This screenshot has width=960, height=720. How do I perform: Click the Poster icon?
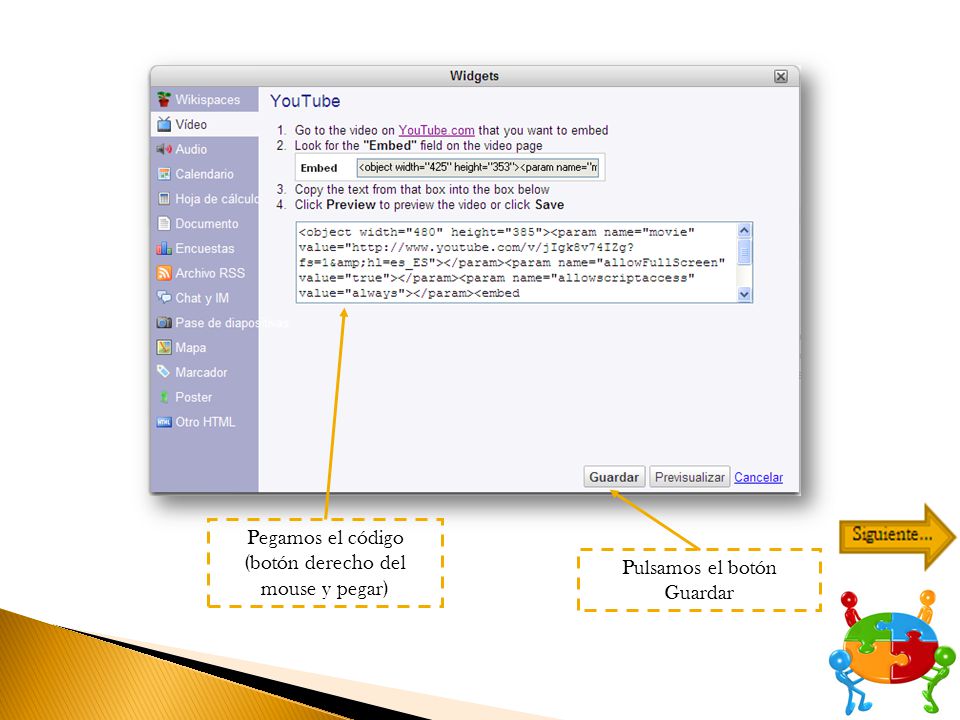(163, 397)
